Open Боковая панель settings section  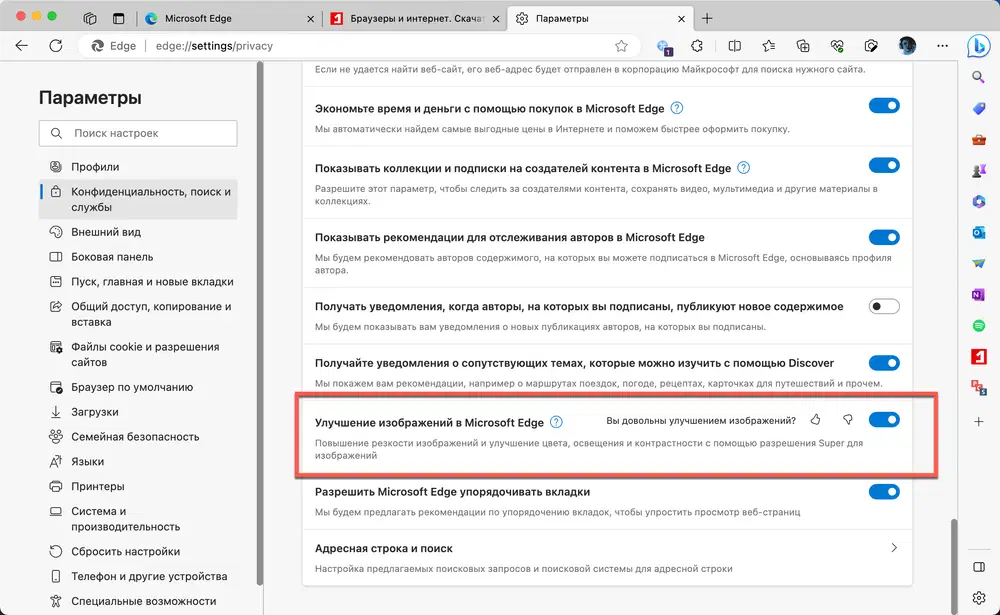(x=138, y=257)
